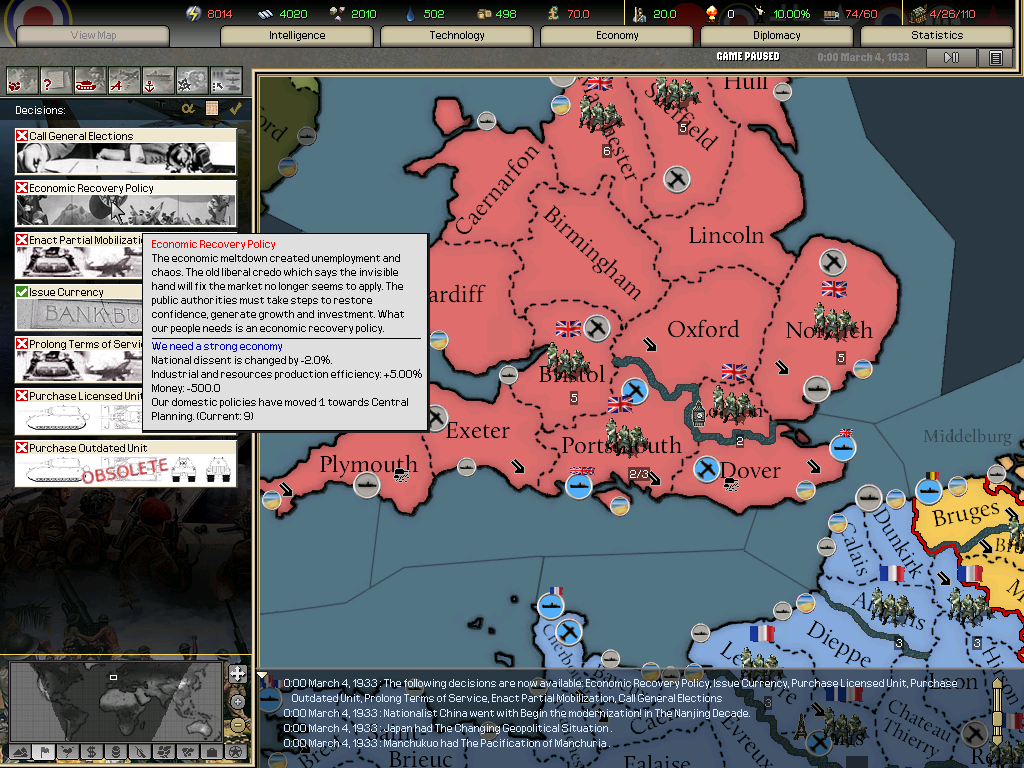Select the Birmingham province on map

(592, 251)
